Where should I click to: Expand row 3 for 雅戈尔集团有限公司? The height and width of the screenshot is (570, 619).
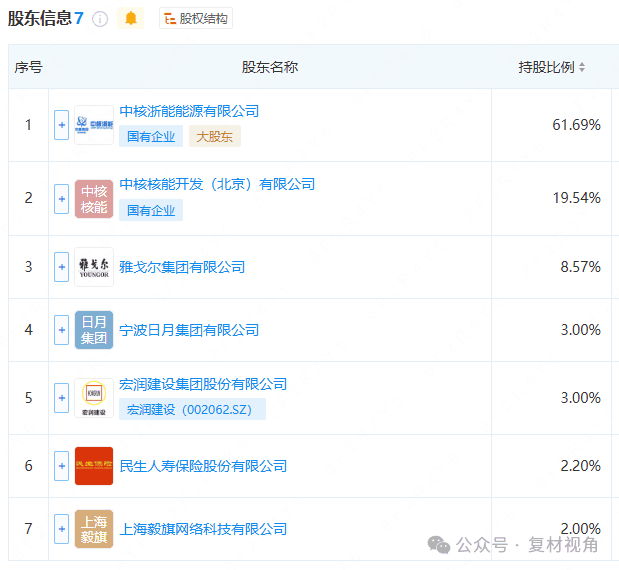click(61, 267)
